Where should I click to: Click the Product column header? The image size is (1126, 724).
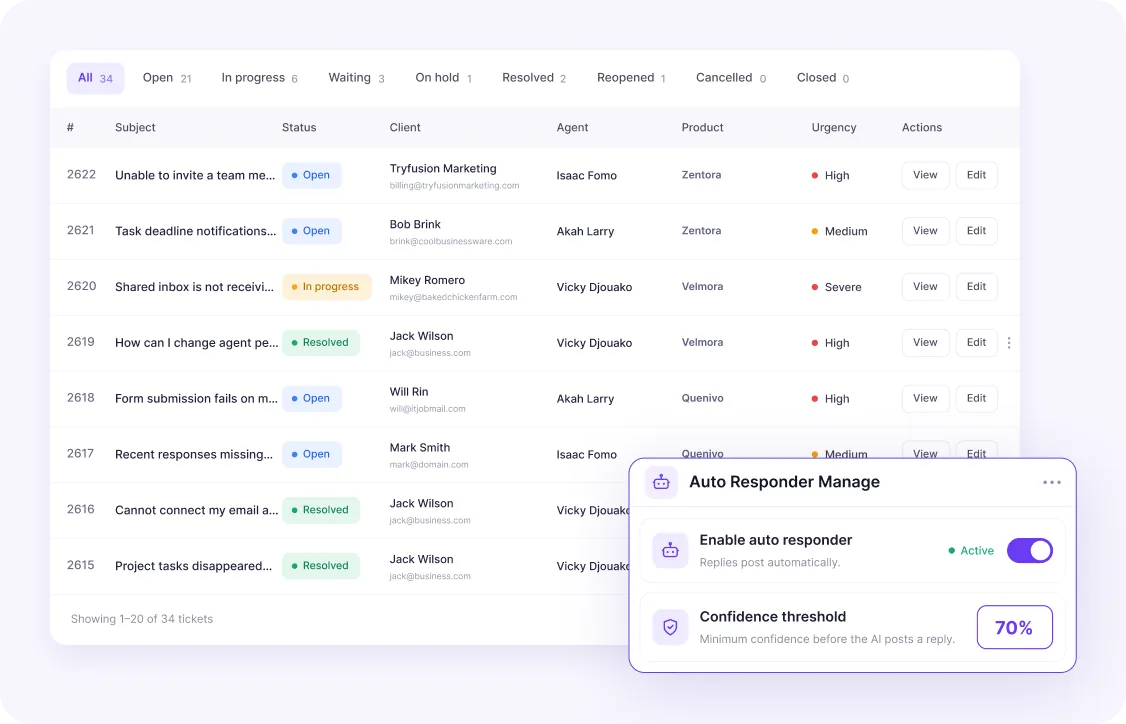coord(702,128)
